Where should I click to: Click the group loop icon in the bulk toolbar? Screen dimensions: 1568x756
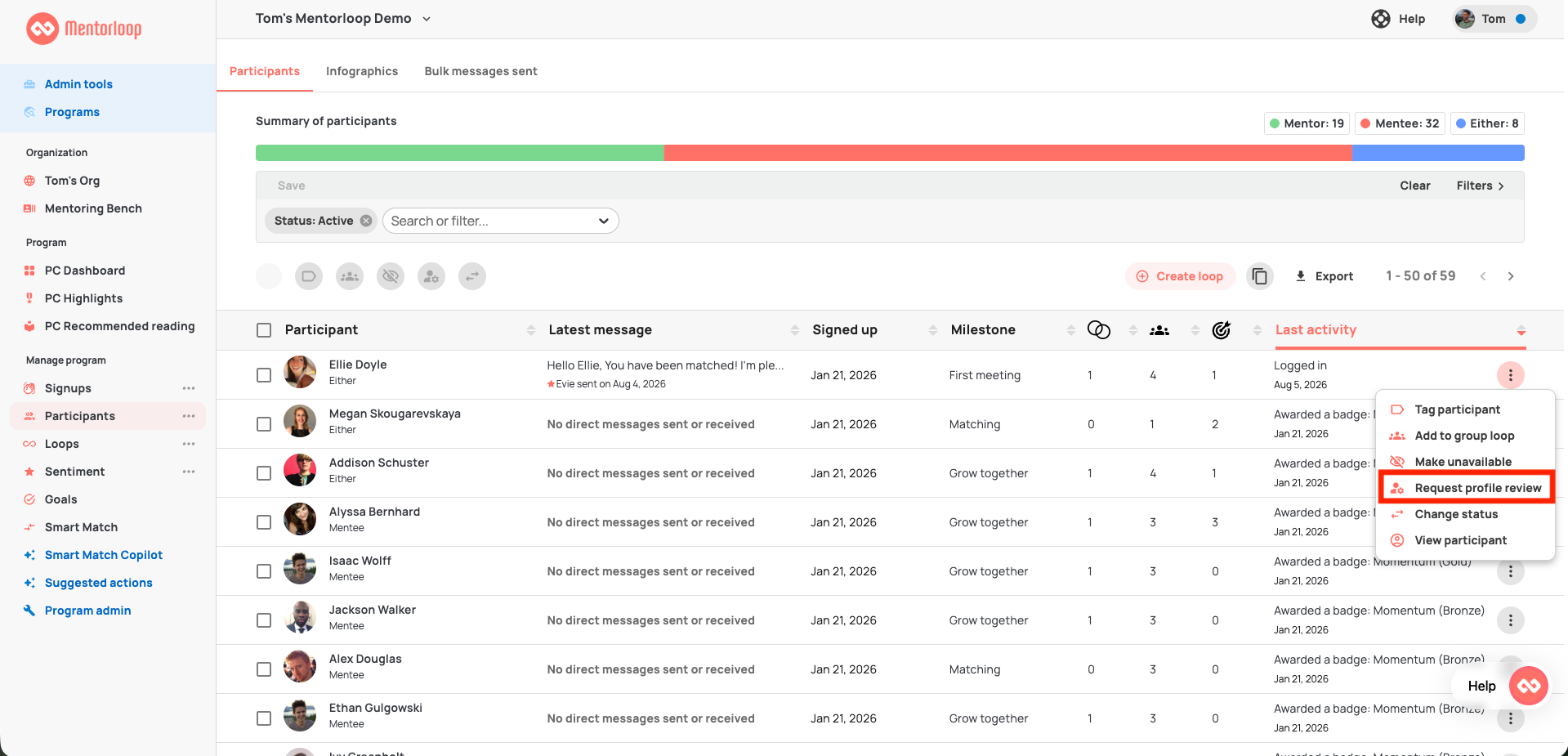click(x=350, y=276)
